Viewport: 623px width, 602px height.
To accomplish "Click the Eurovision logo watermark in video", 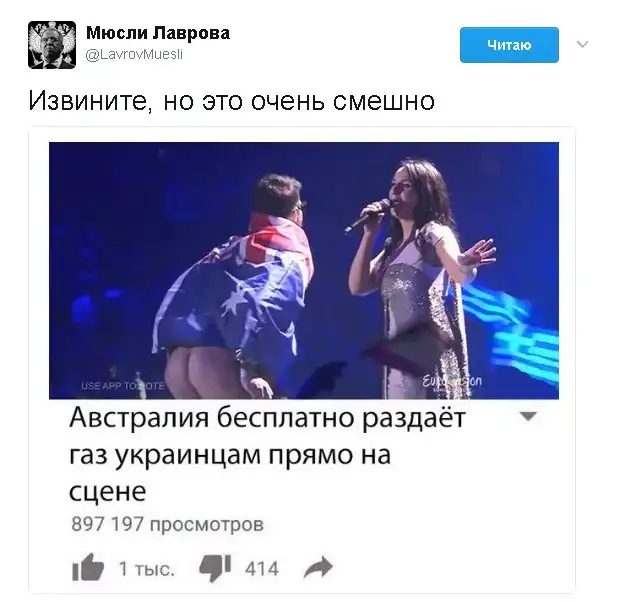I will [x=452, y=382].
